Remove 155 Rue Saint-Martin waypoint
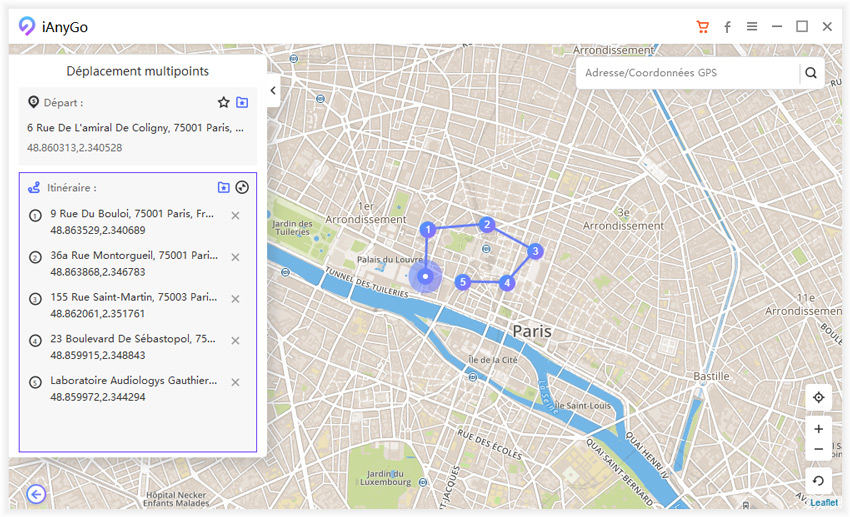This screenshot has height=517, width=850. point(235,299)
